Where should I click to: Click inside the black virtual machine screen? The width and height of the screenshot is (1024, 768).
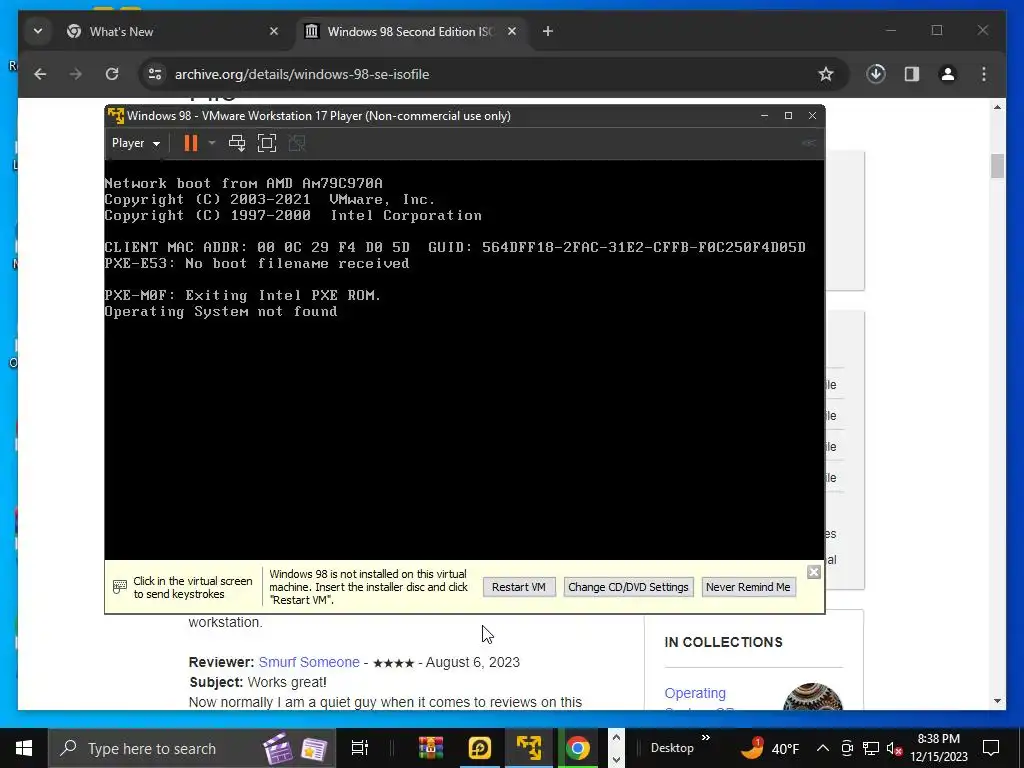coord(464,359)
